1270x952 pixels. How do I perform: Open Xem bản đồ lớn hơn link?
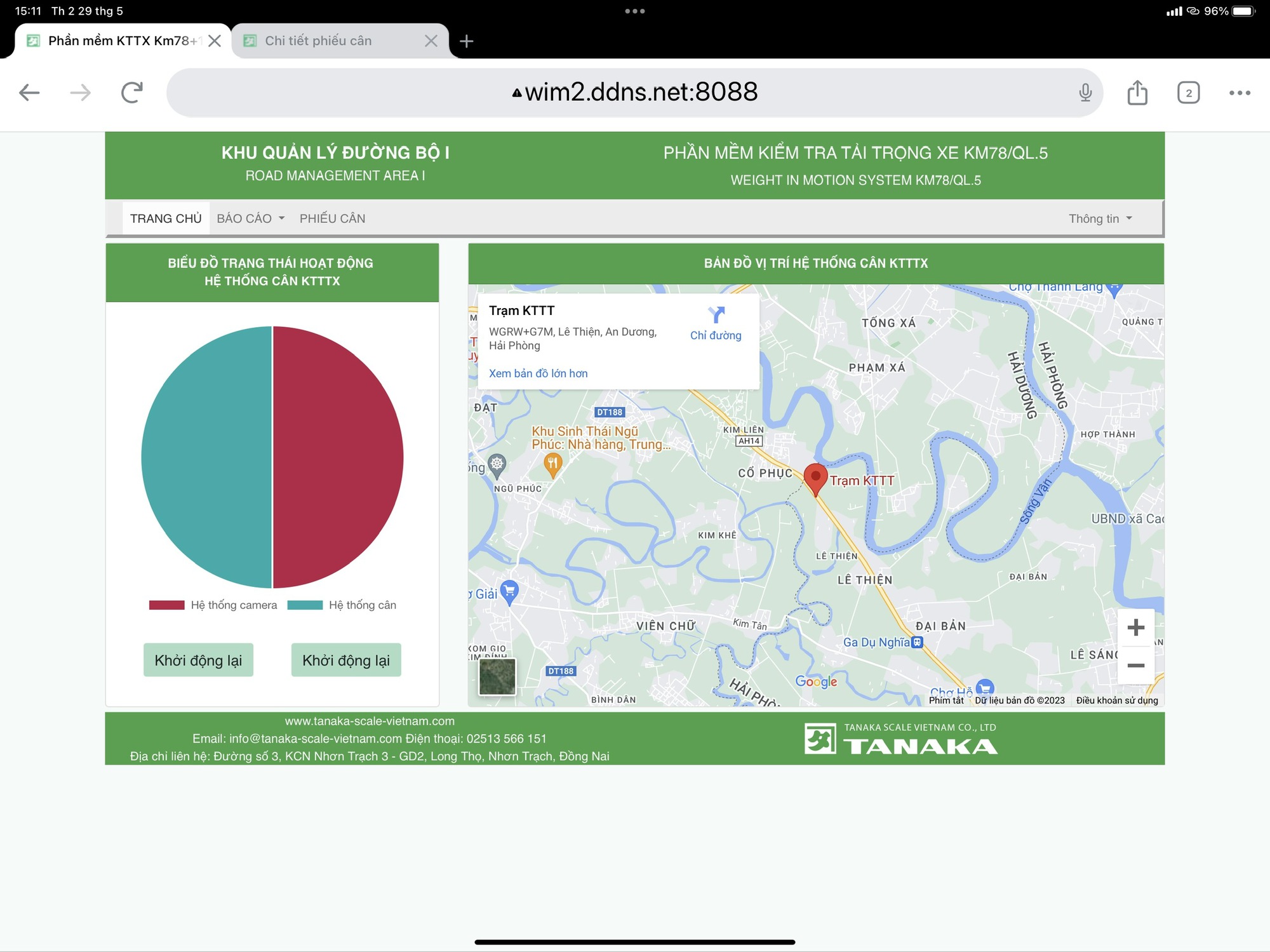tap(538, 373)
